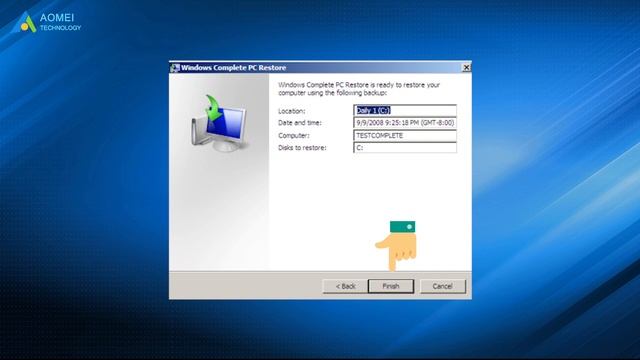Click the 'Date and time:' label

coord(300,123)
